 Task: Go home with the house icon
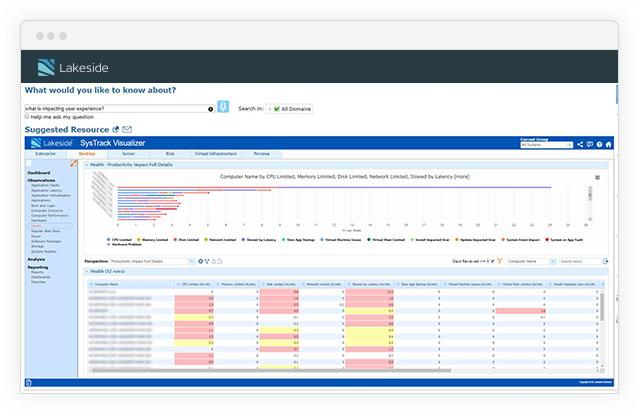click(x=608, y=144)
